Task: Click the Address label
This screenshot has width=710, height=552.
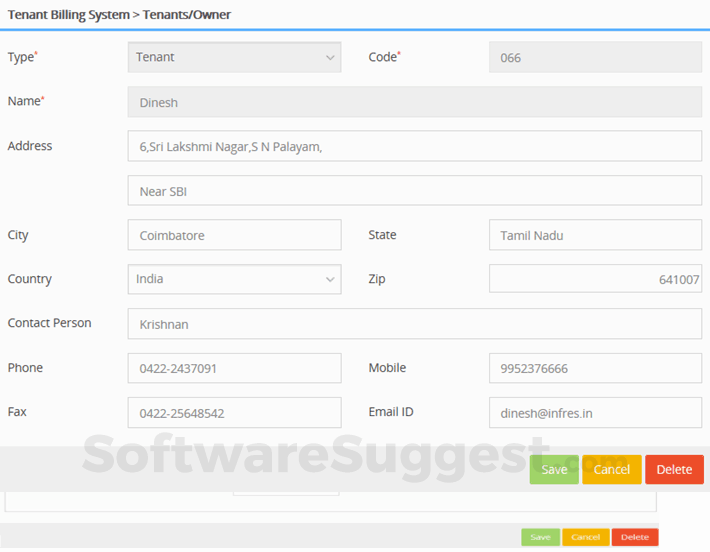Action: [x=30, y=146]
